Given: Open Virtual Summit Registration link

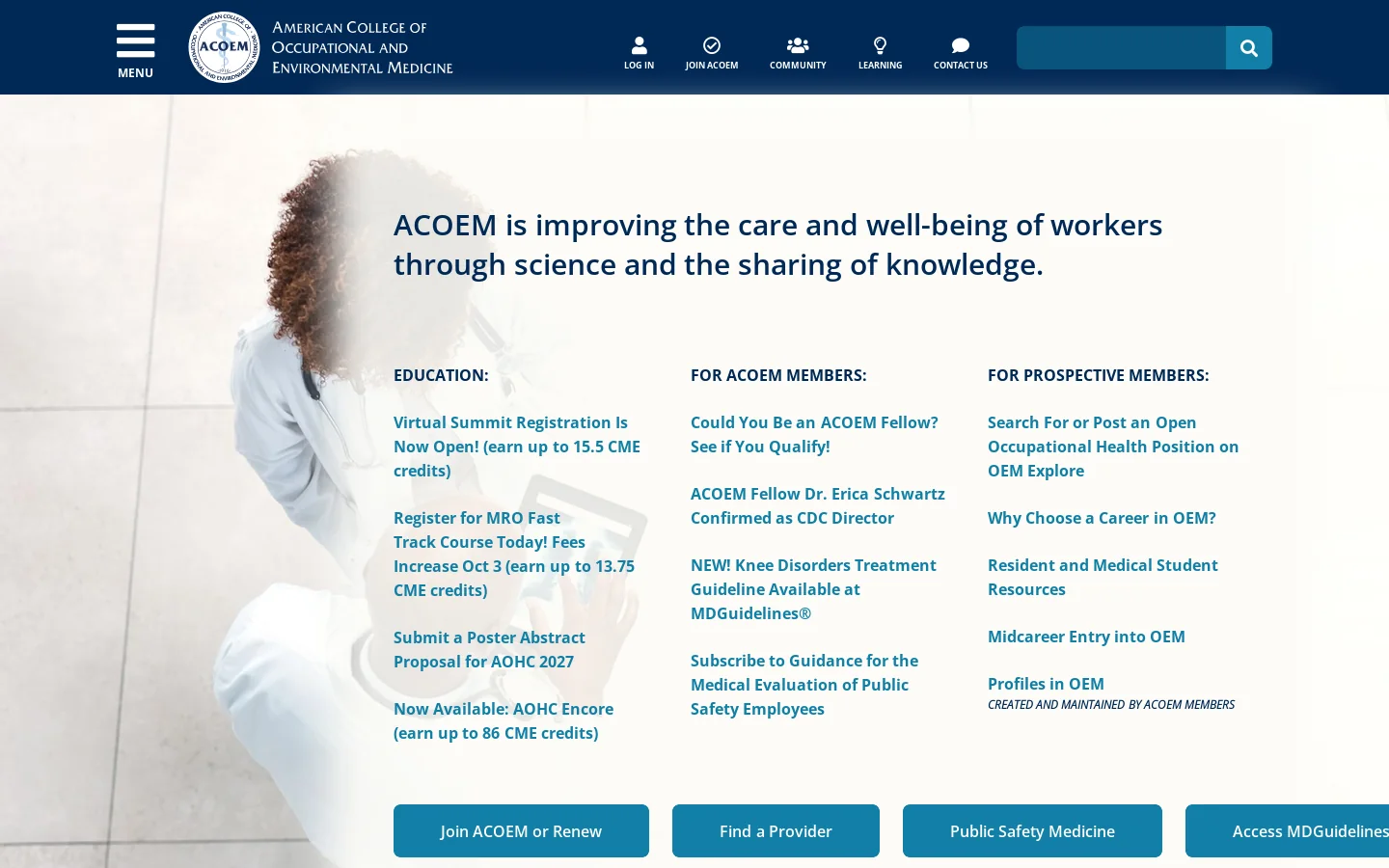Looking at the screenshot, I should [x=517, y=447].
